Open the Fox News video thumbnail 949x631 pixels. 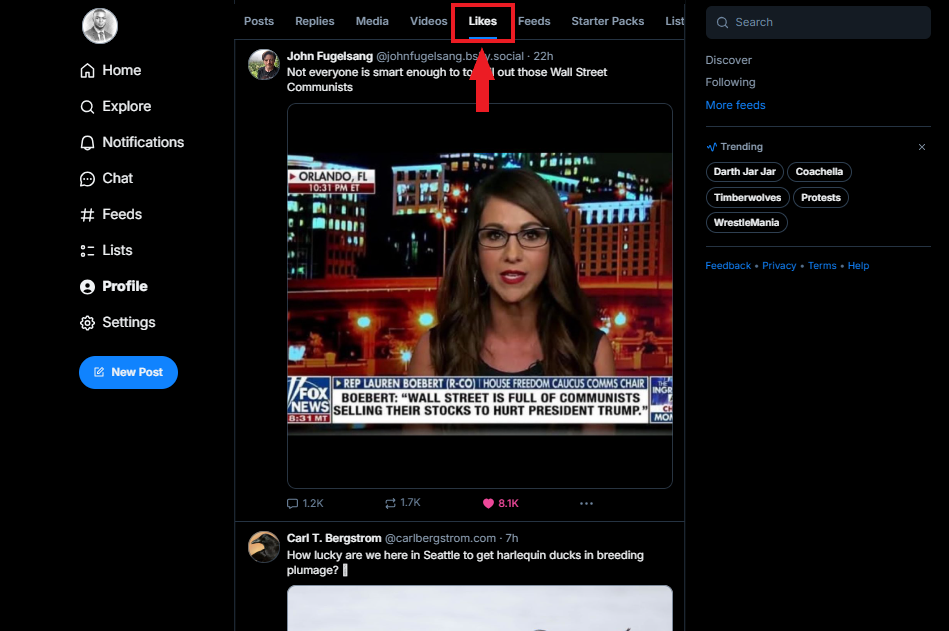[480, 296]
